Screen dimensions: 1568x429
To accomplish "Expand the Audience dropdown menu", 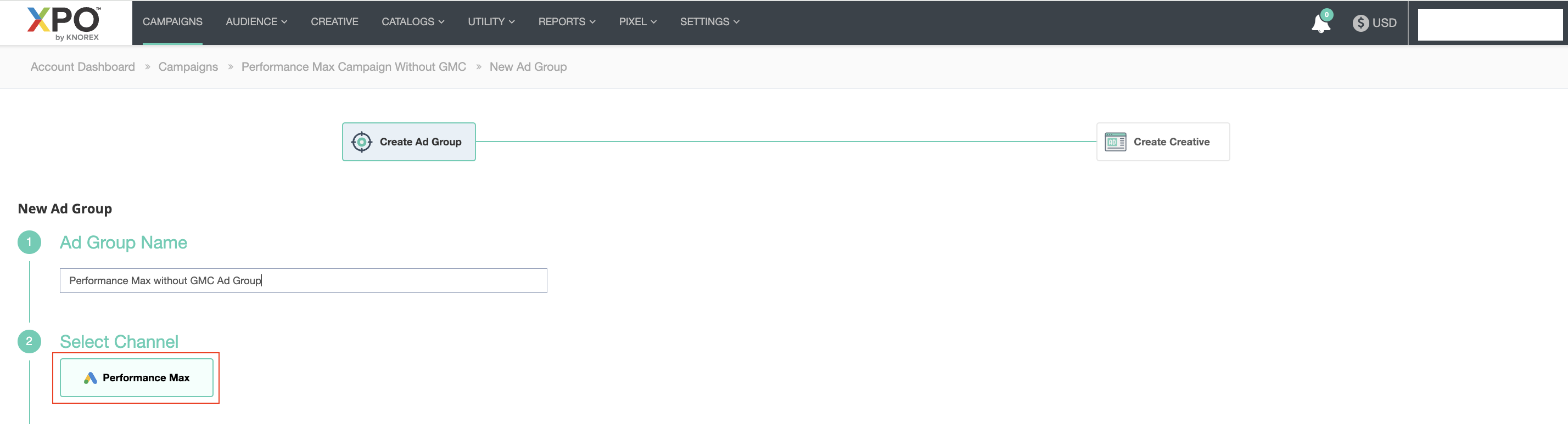I will (x=256, y=22).
